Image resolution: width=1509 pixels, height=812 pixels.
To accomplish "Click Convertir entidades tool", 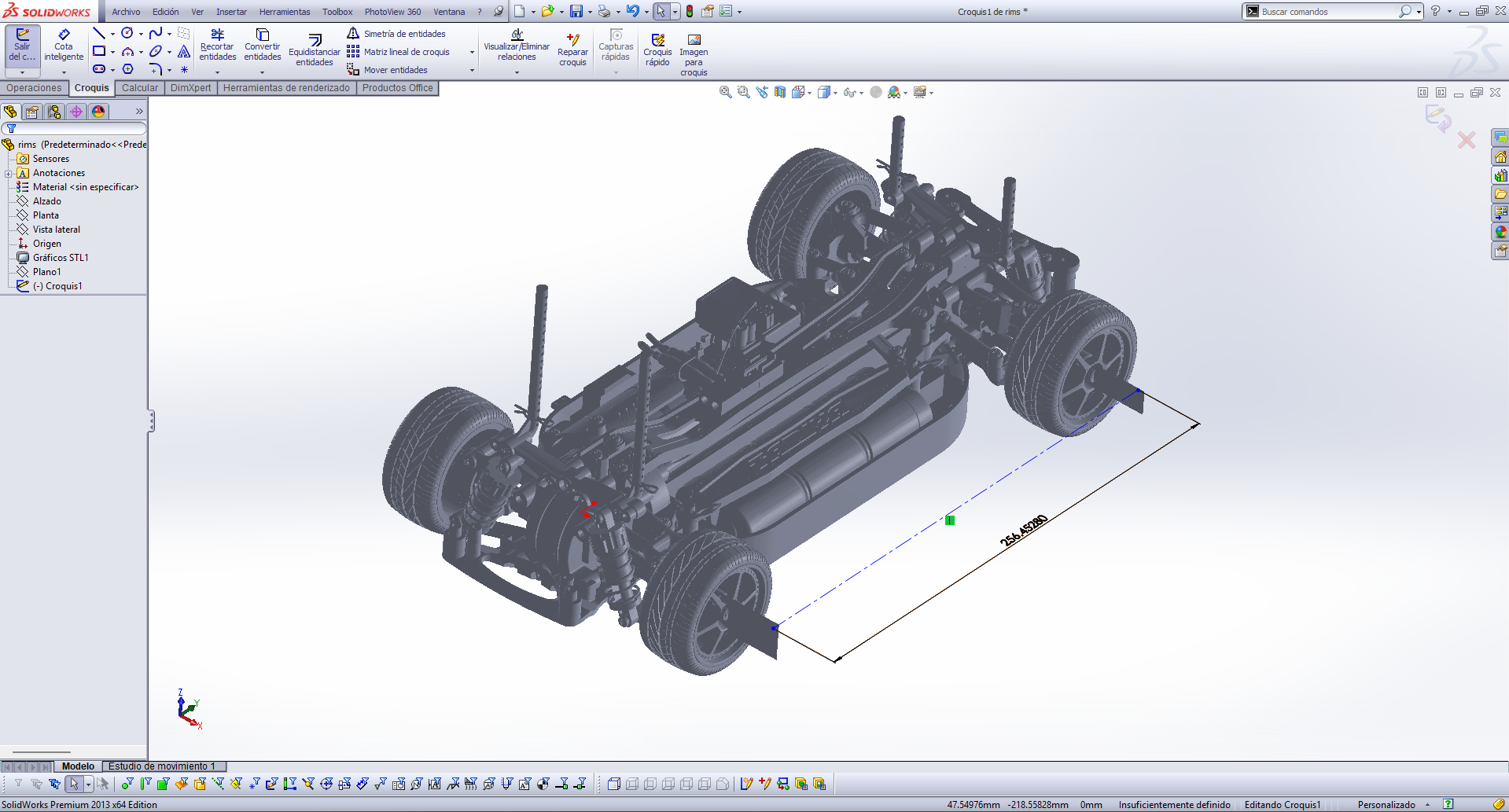I will (x=263, y=45).
